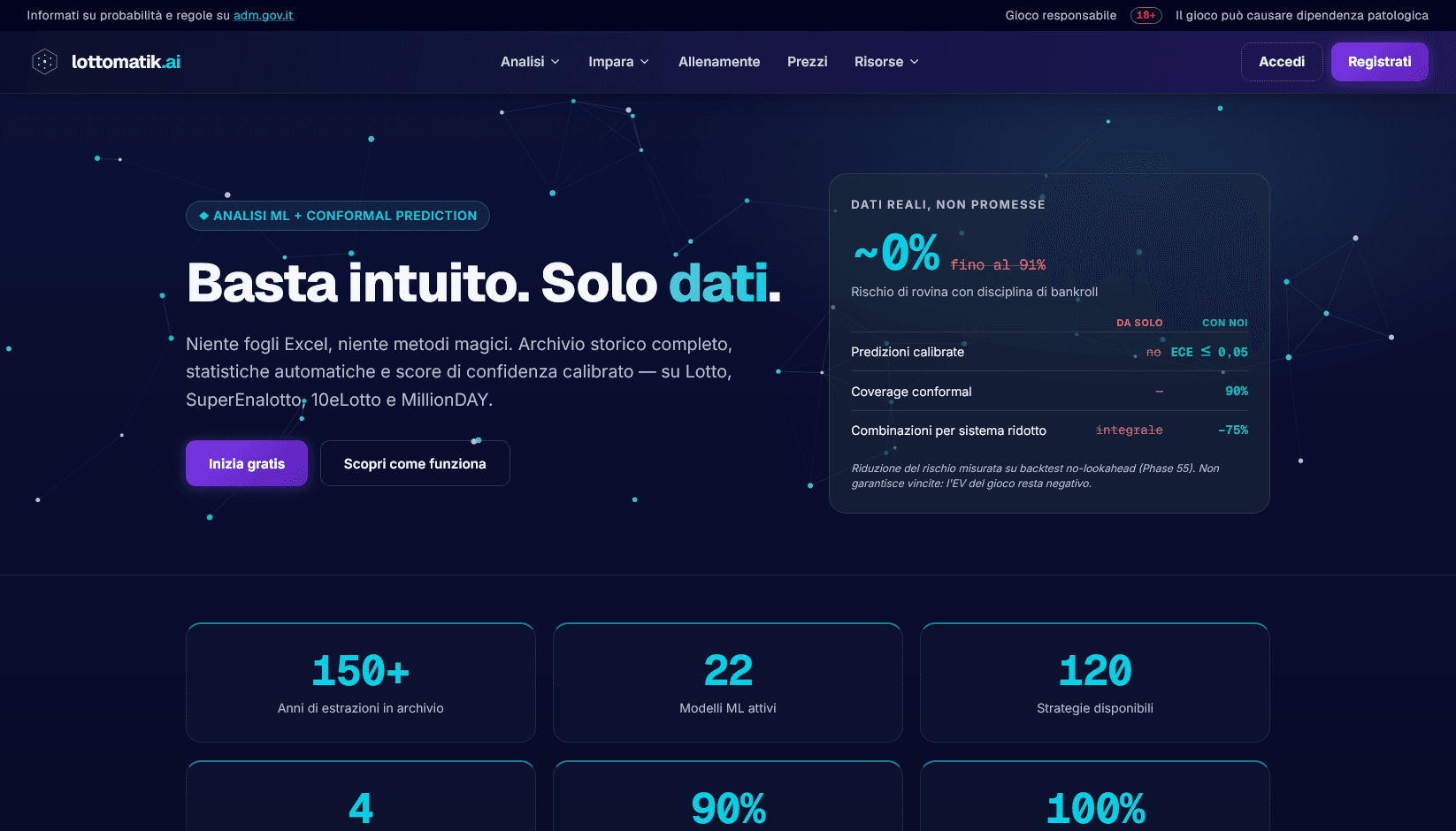Select the 120 Strategie disponibili card
1456x831 pixels.
[x=1095, y=682]
